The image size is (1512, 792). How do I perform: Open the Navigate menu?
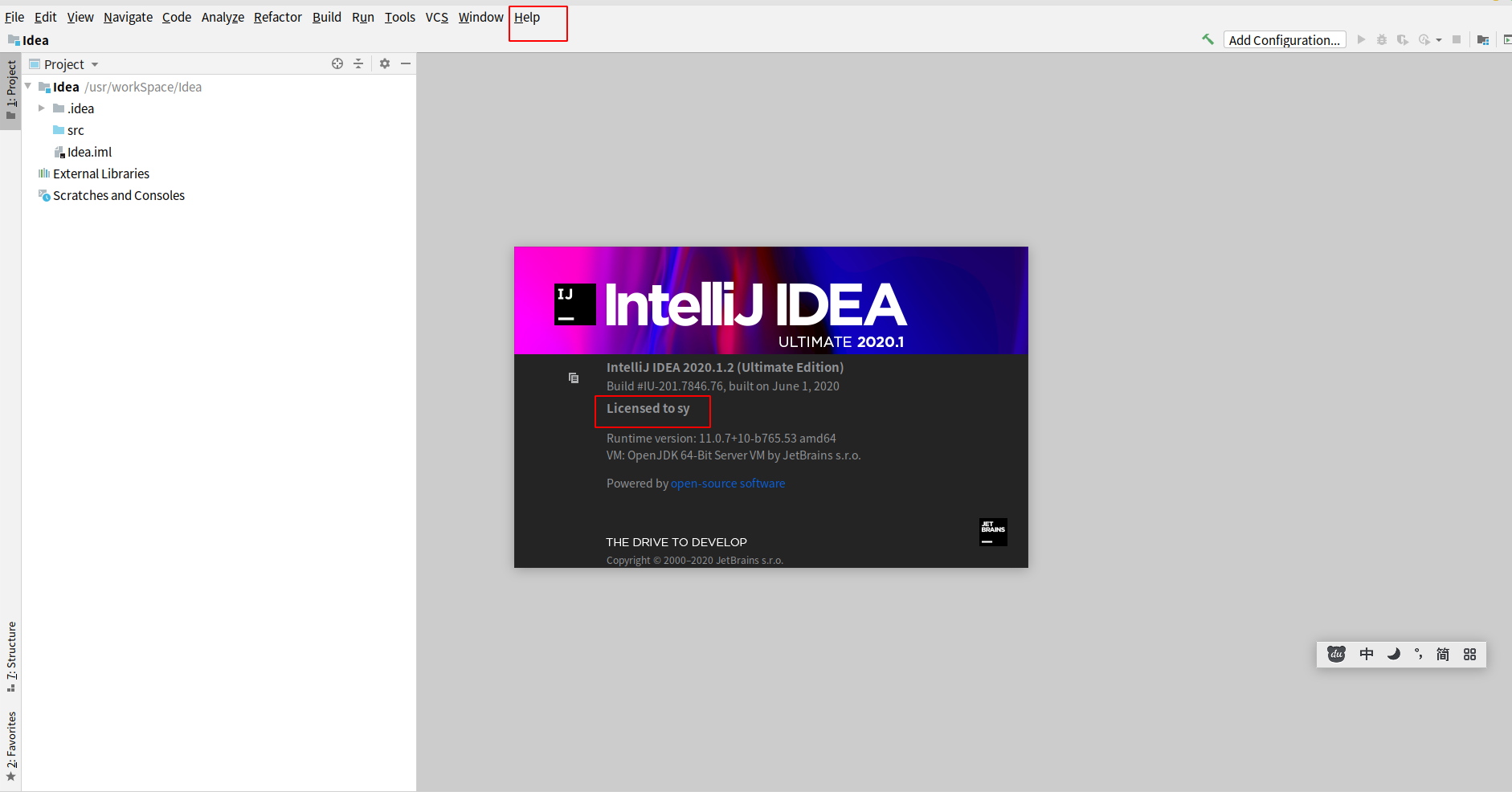tap(128, 17)
